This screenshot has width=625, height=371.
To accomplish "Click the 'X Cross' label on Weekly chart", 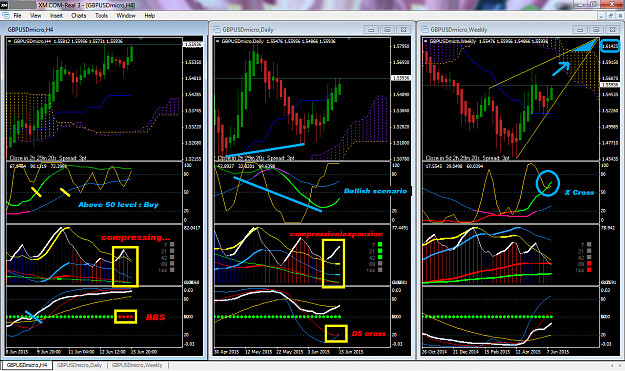I will pyautogui.click(x=579, y=192).
